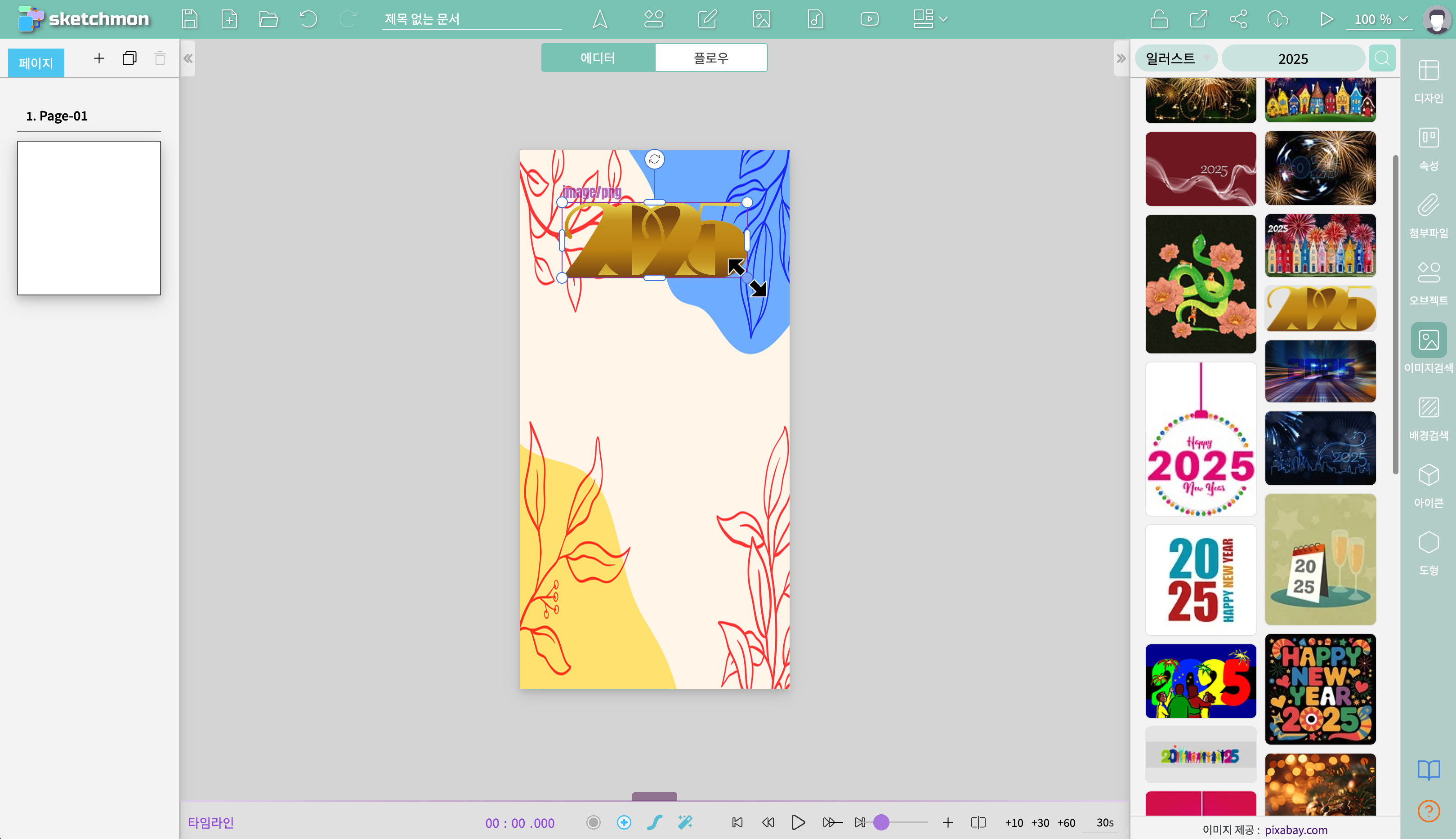Screen dimensions: 1456x839
Task: Open the pixabay.com link
Action: (1296, 830)
